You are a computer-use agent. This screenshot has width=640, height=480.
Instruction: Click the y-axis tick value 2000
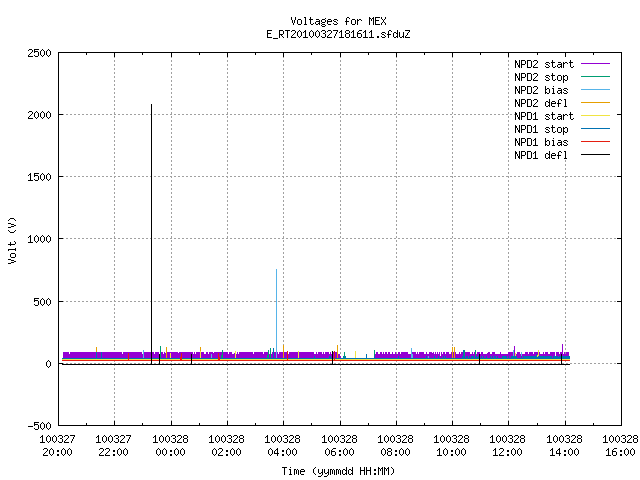40,116
